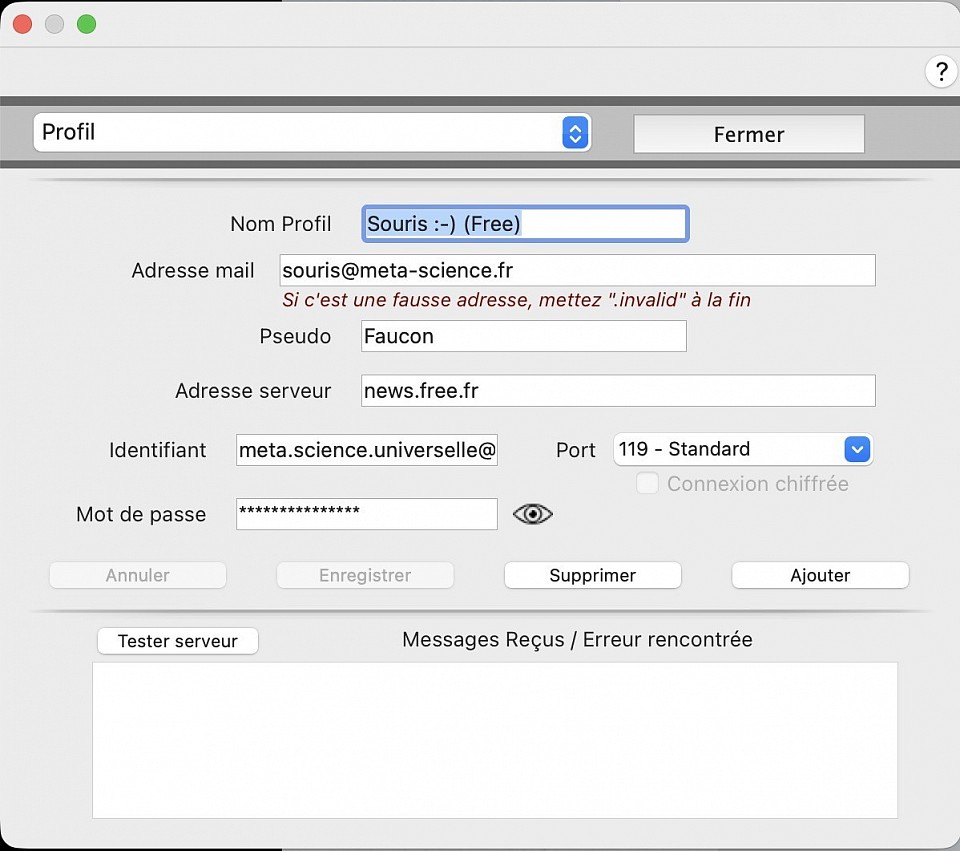Close the window with the red button
Viewport: 960px width, 851px height.
[x=22, y=24]
